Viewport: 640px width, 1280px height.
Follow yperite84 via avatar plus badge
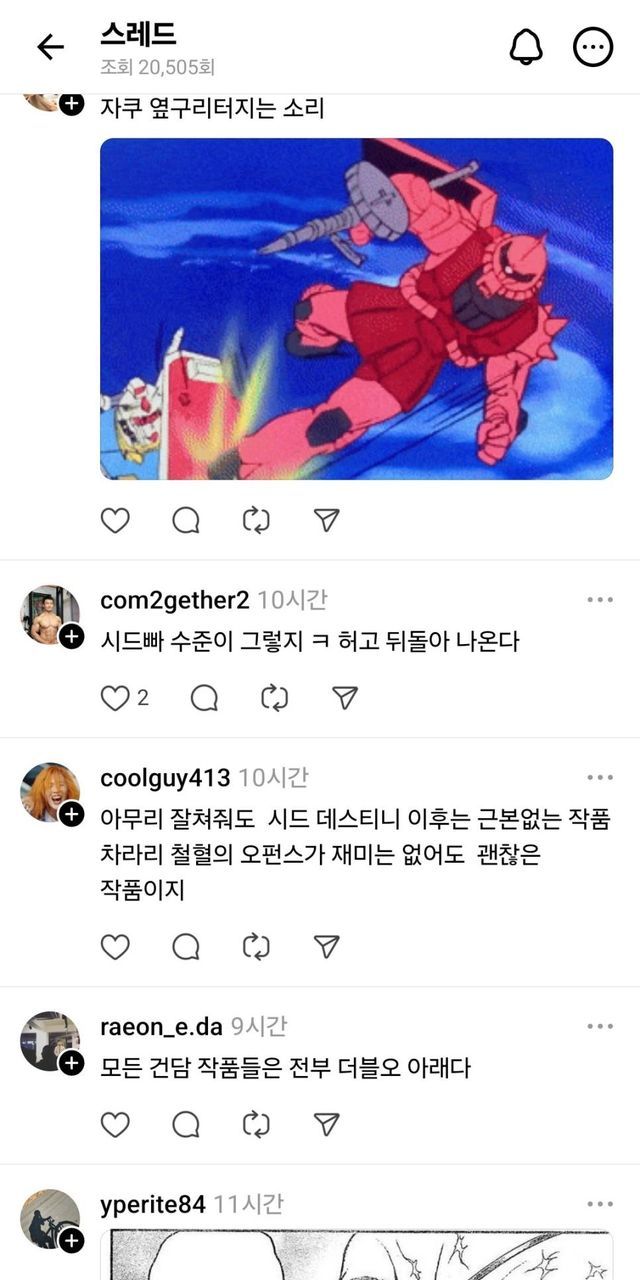click(x=71, y=1241)
